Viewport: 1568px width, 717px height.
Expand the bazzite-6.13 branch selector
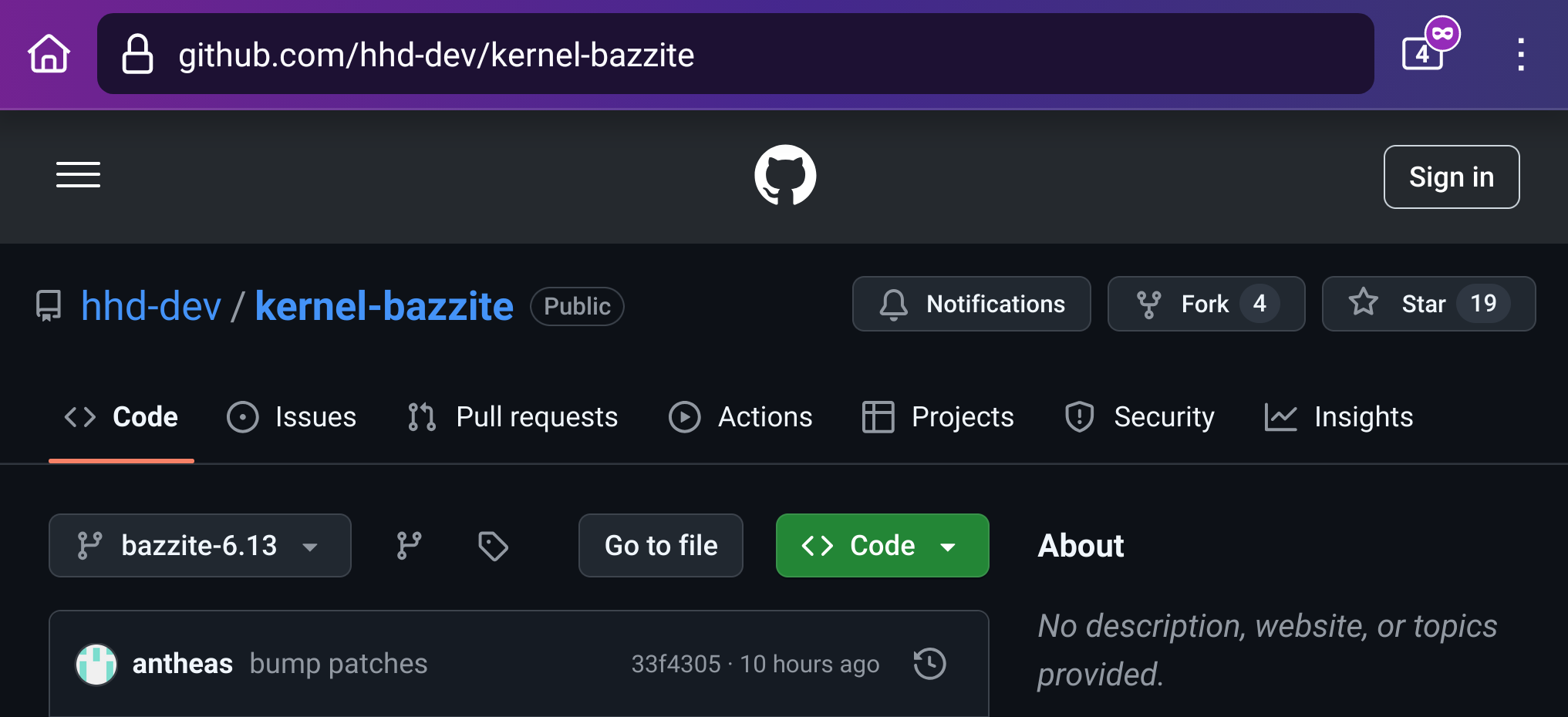click(x=200, y=546)
